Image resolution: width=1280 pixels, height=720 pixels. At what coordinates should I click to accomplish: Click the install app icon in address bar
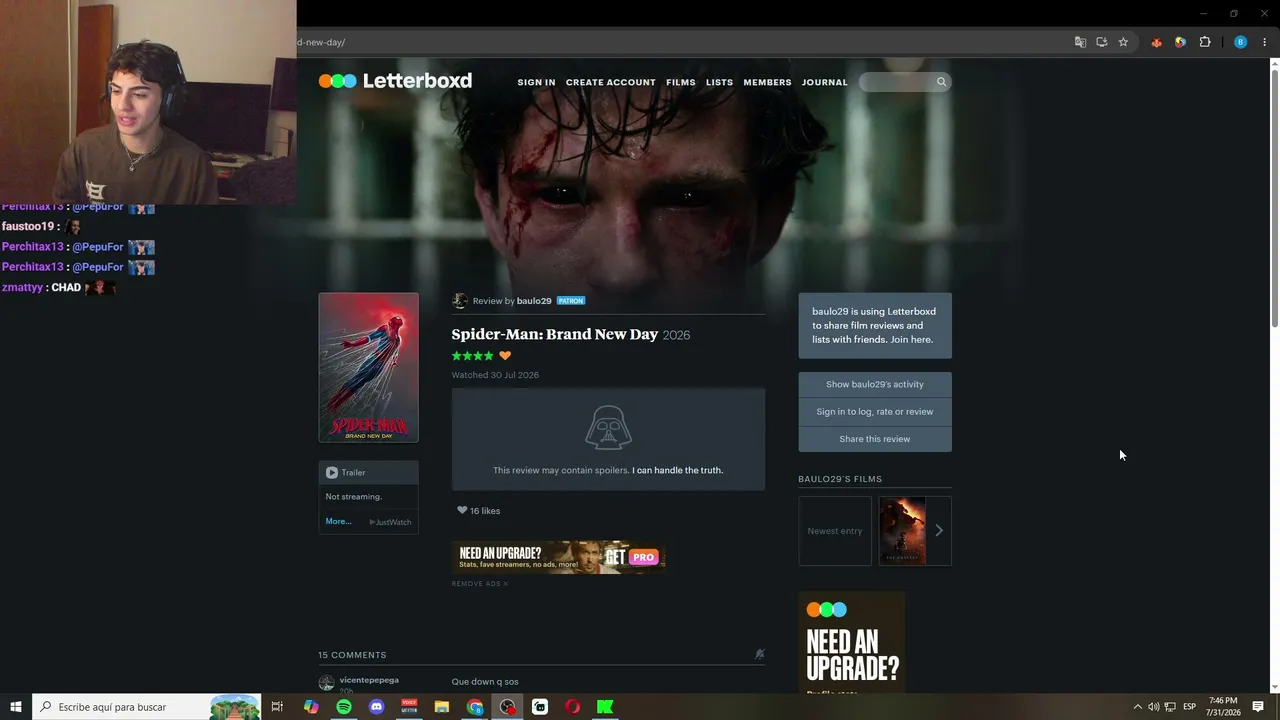[x=1102, y=42]
